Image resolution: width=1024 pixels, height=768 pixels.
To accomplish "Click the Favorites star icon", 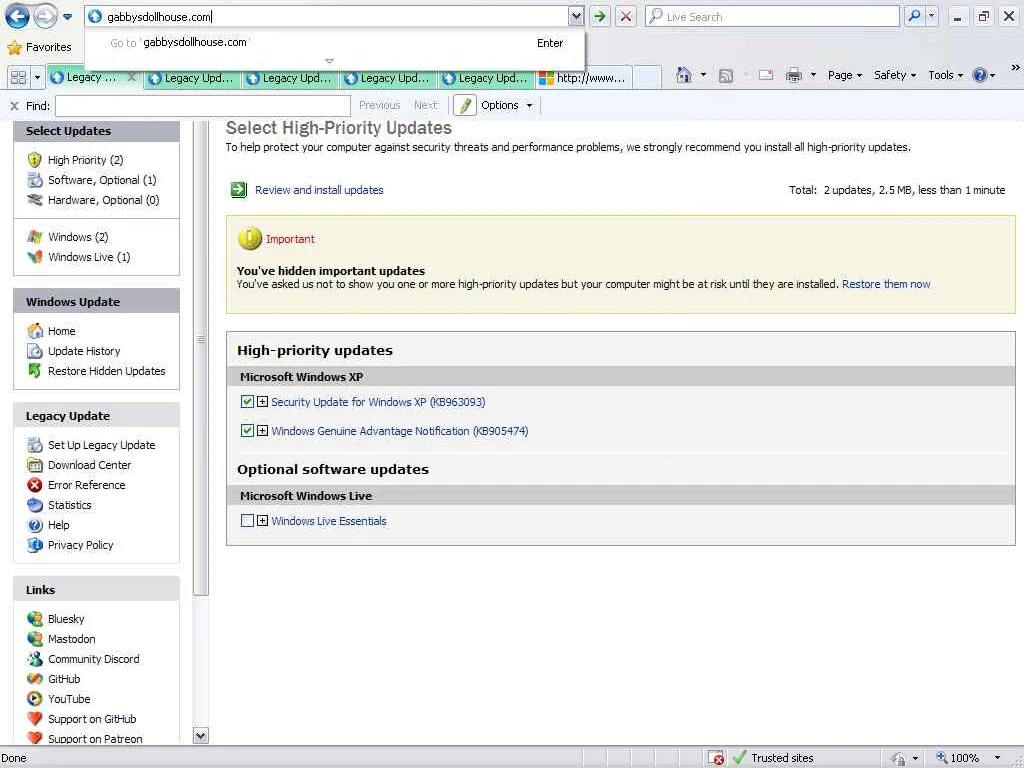I will [x=14, y=47].
